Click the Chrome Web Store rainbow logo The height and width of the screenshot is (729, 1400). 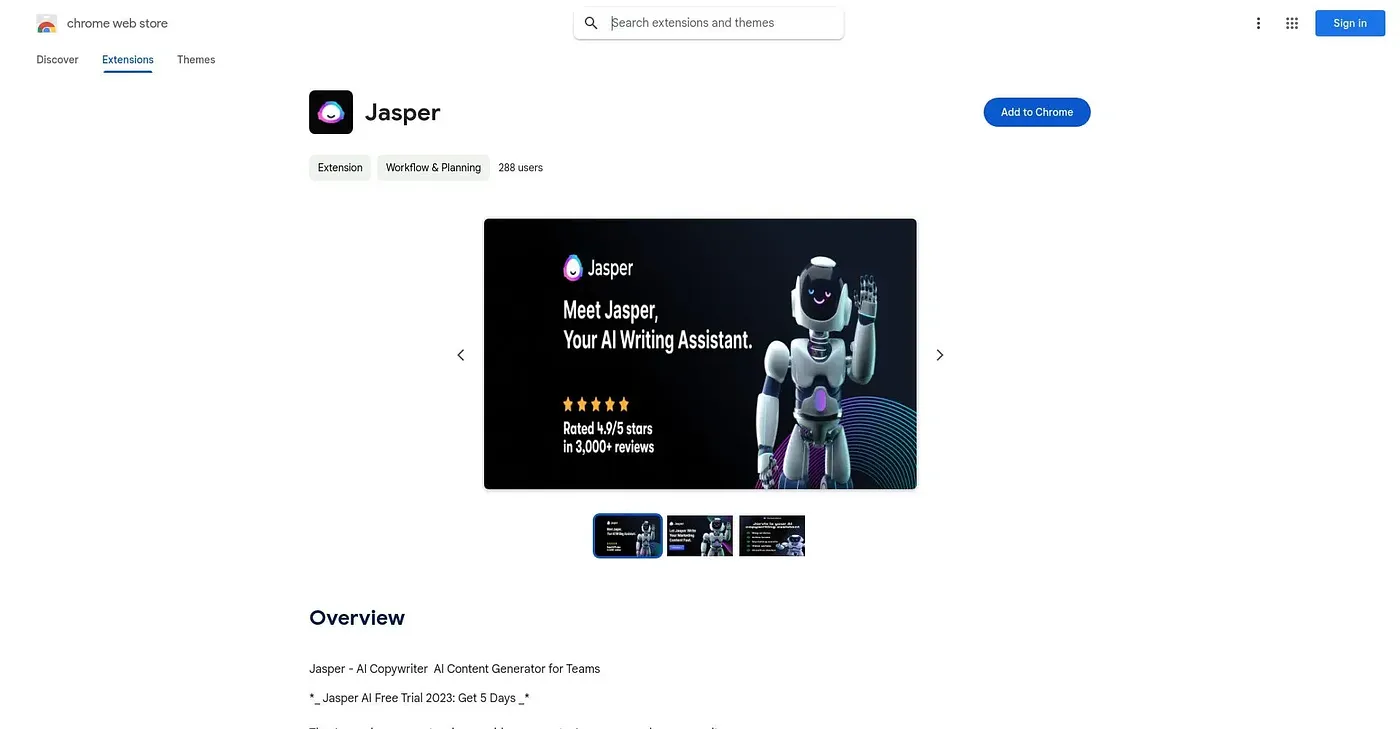(46, 24)
